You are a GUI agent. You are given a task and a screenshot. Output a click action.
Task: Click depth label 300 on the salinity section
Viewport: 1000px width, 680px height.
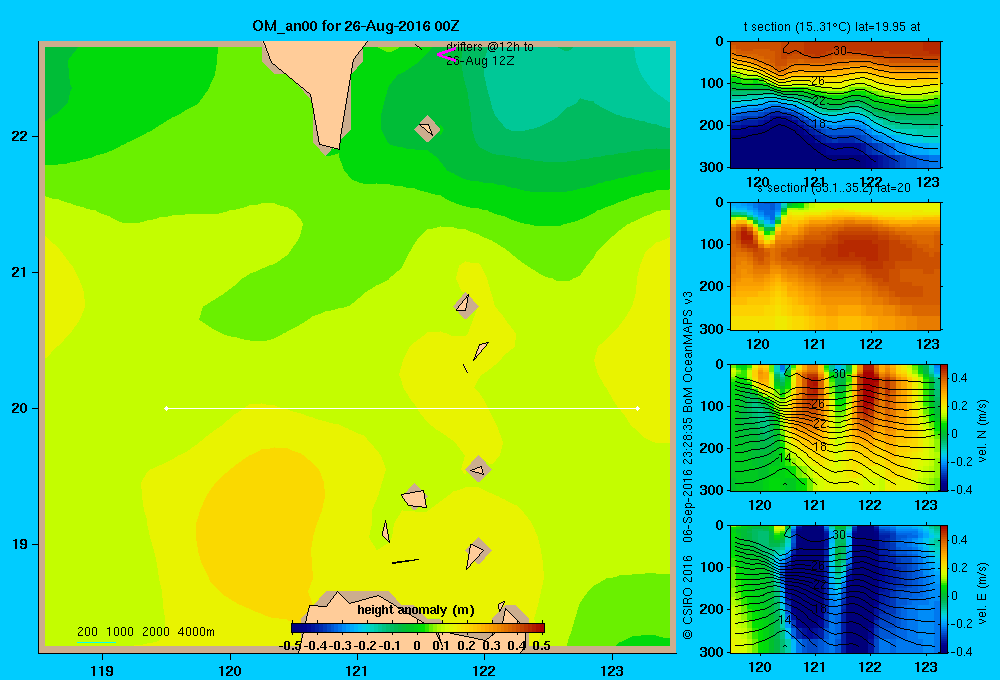pyautogui.click(x=711, y=329)
